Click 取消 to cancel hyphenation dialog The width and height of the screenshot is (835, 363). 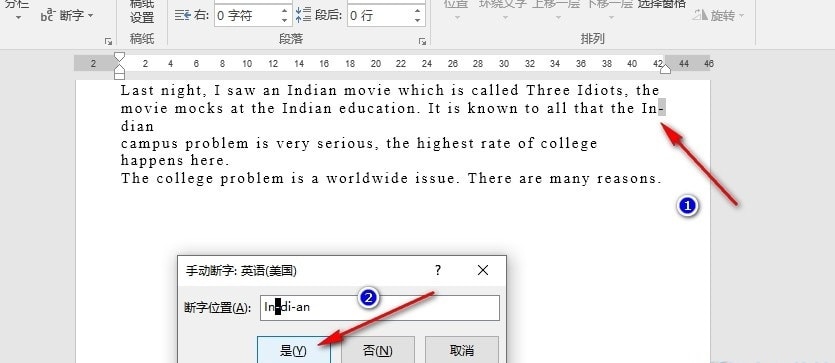pyautogui.click(x=462, y=350)
